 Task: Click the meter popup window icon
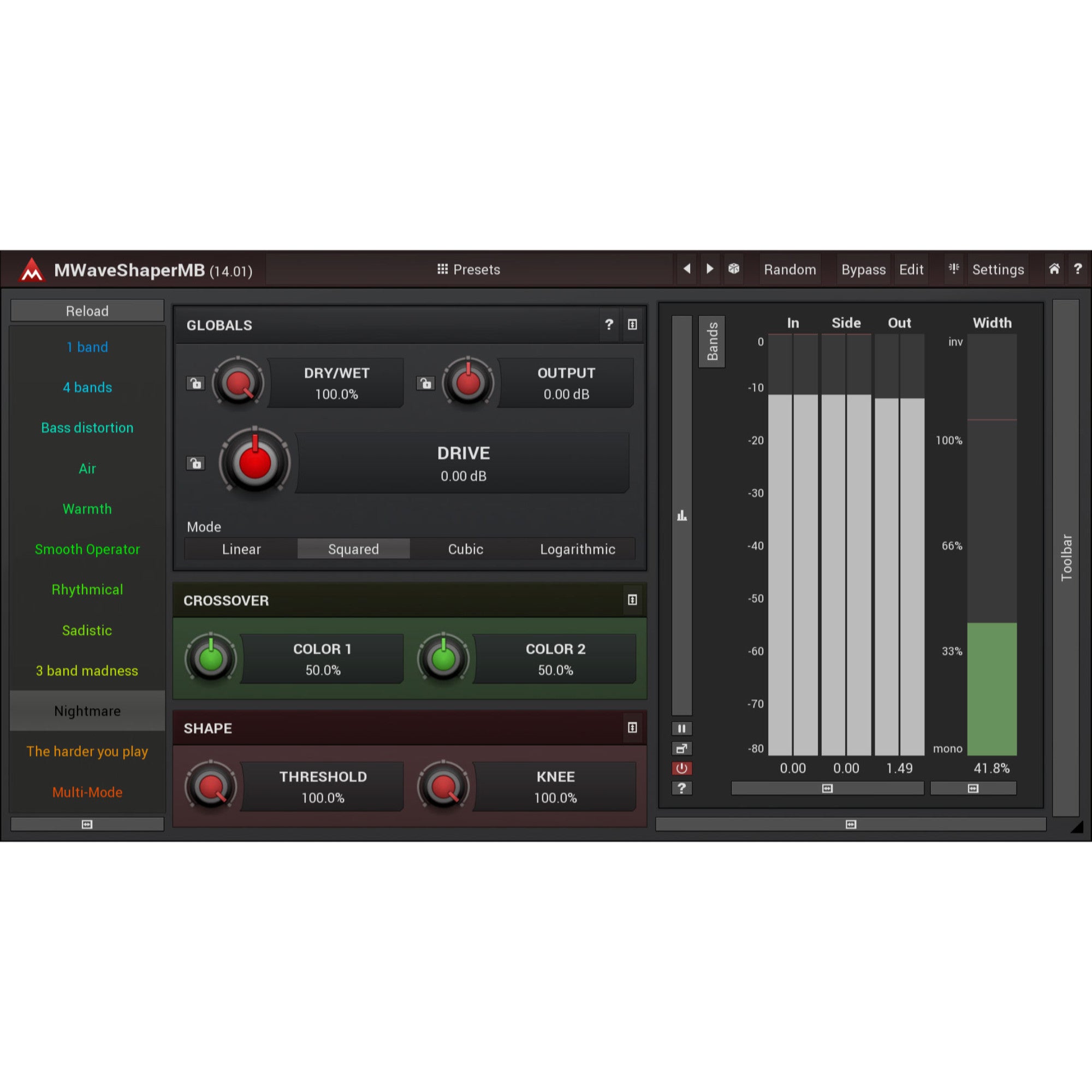(x=681, y=749)
